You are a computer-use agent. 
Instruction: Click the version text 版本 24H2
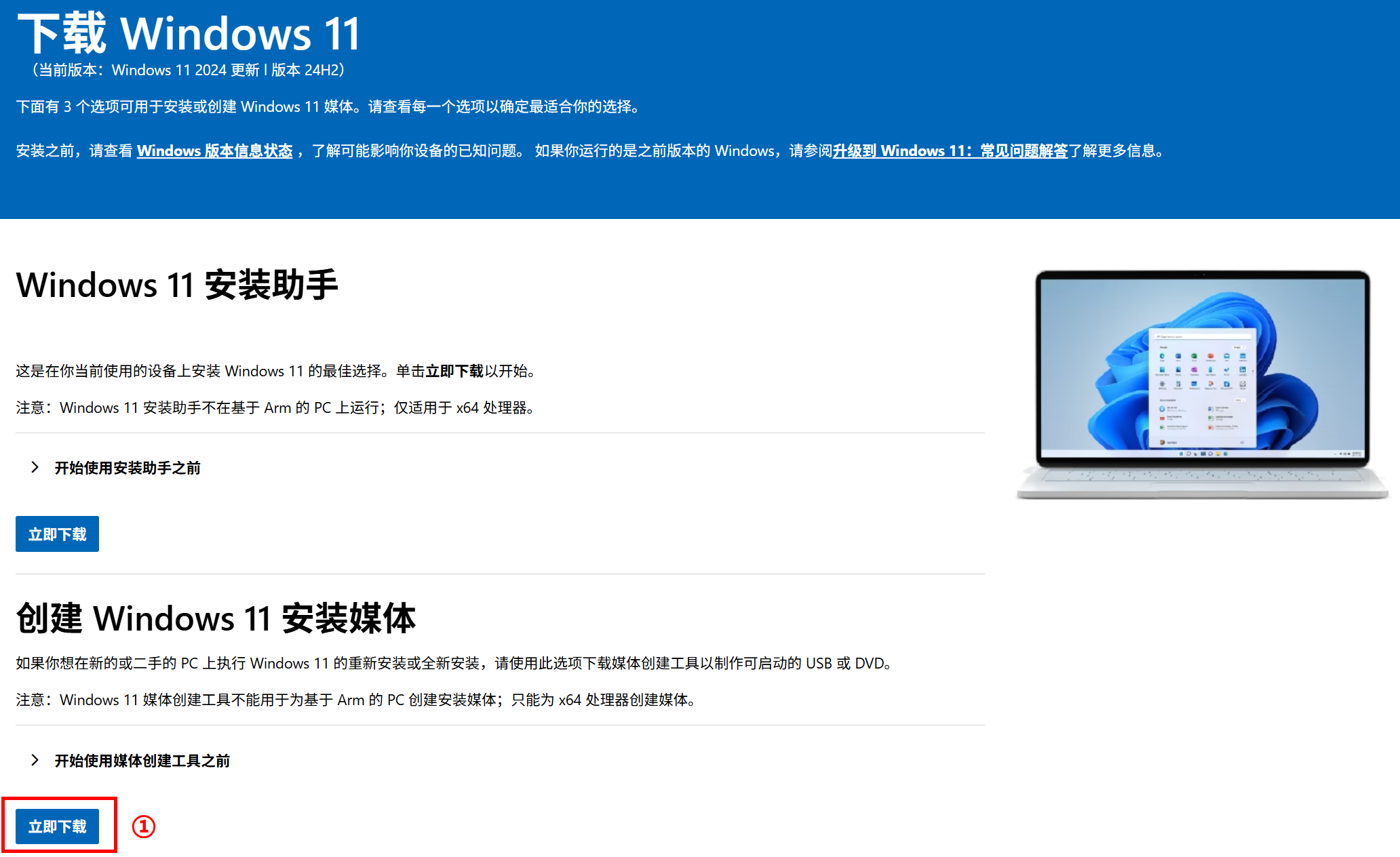click(x=305, y=70)
